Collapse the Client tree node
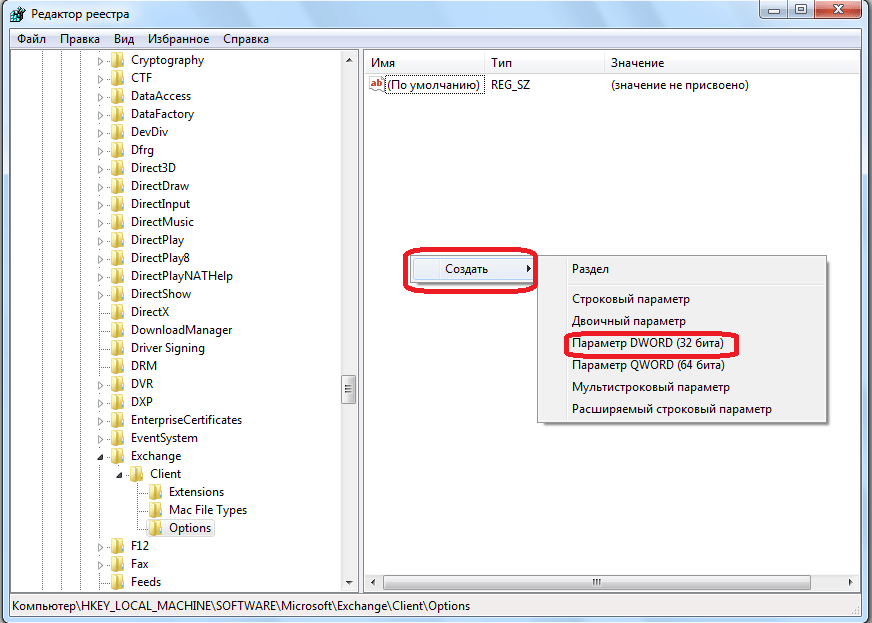872x623 pixels. tap(119, 474)
